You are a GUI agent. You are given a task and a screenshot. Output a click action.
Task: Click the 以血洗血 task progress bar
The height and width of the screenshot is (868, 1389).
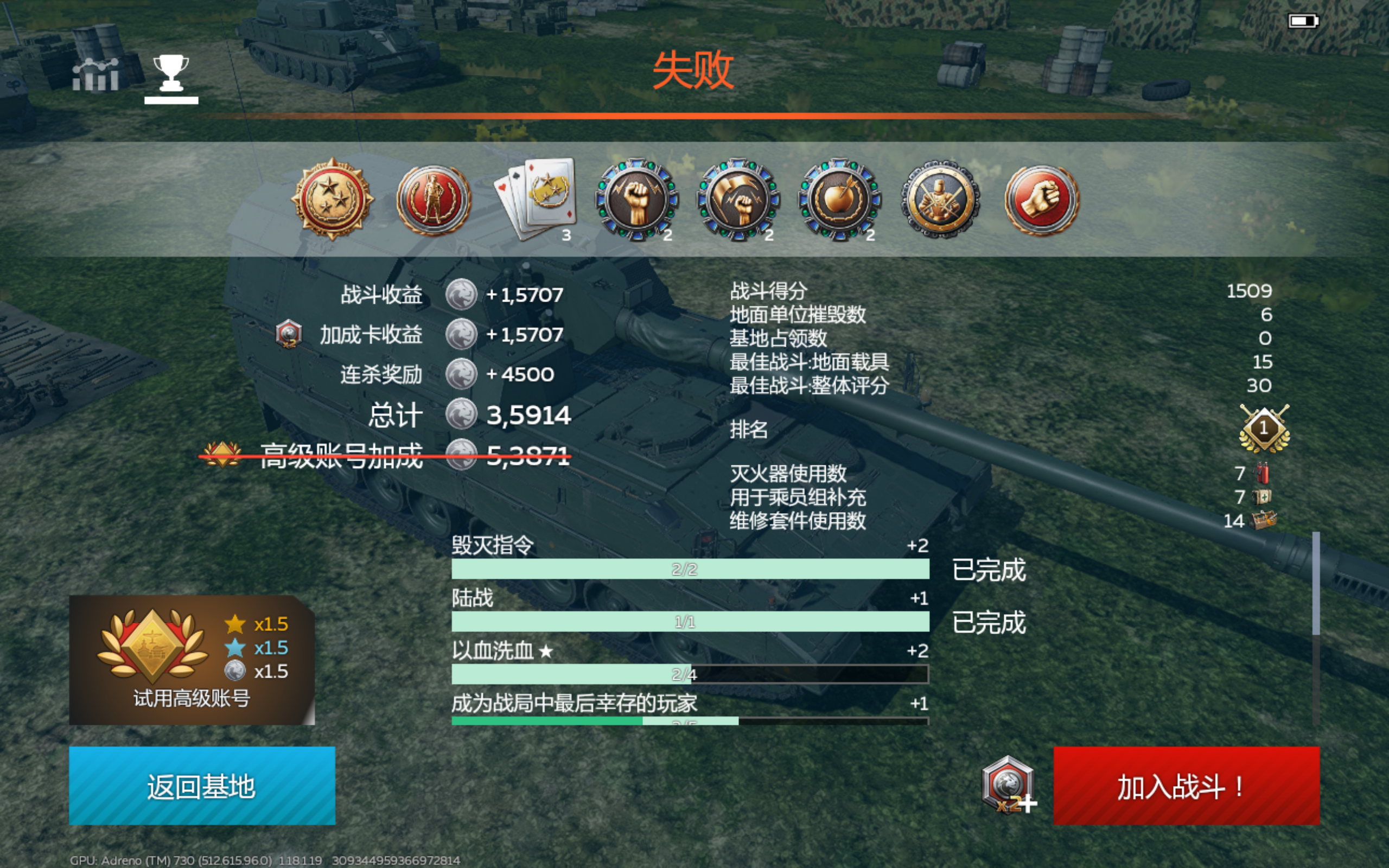[x=690, y=674]
